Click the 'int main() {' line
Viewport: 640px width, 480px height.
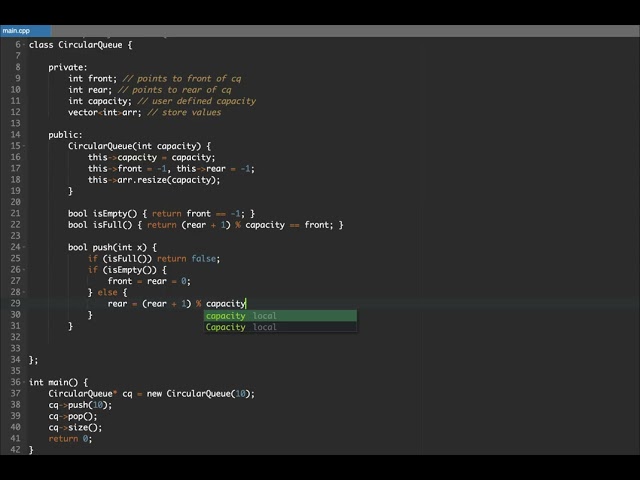(58, 382)
